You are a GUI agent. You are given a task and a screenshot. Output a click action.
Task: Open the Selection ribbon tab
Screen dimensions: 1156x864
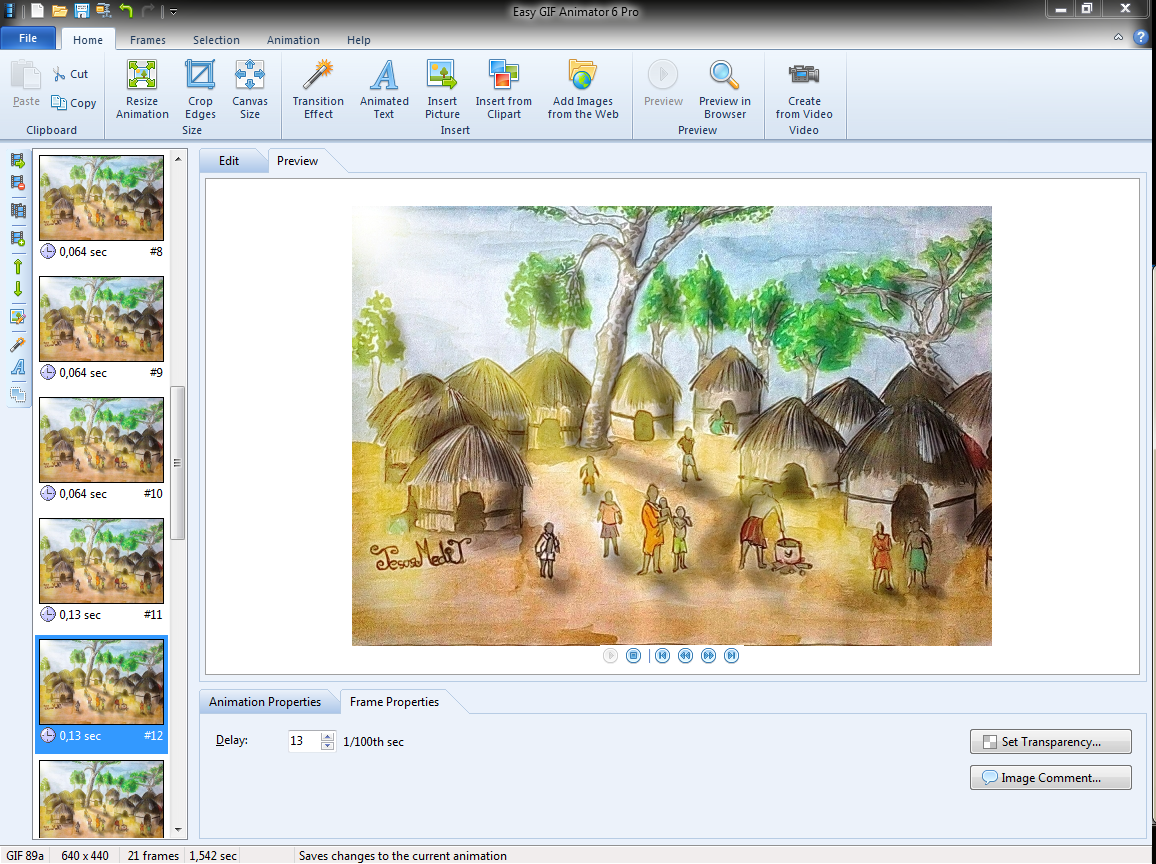tap(216, 40)
